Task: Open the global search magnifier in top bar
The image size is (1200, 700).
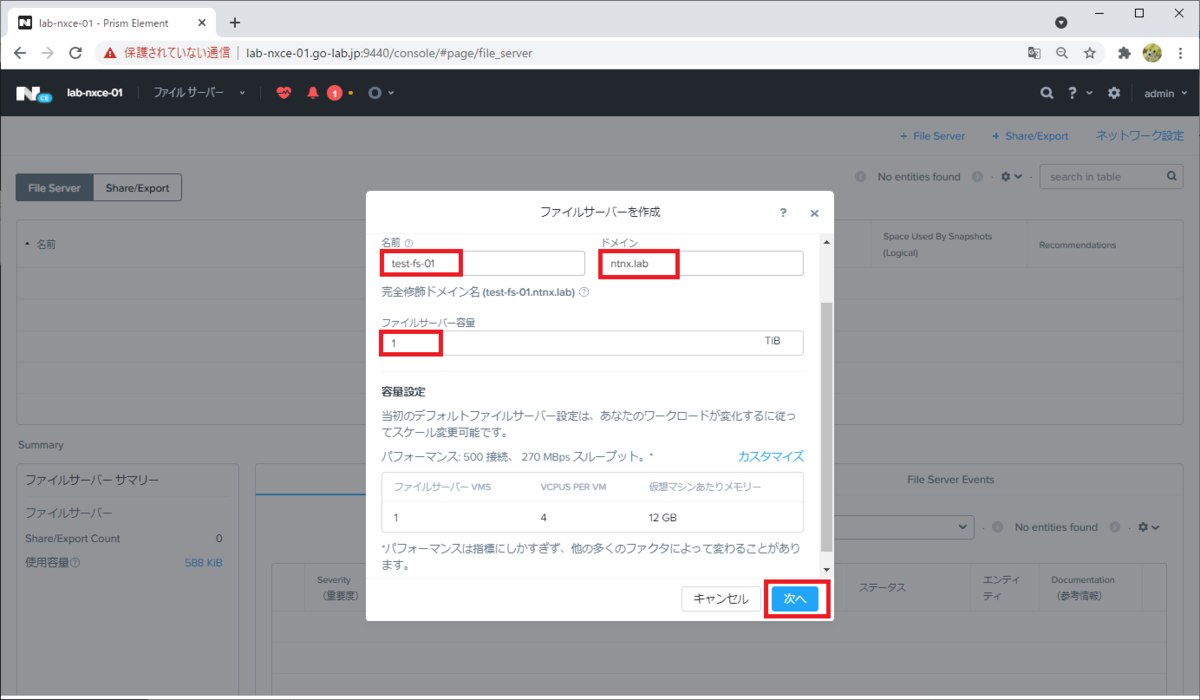Action: point(1046,93)
